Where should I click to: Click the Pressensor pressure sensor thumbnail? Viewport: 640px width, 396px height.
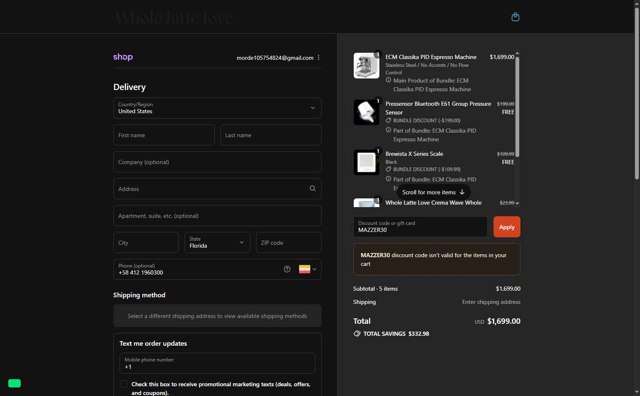coord(366,112)
